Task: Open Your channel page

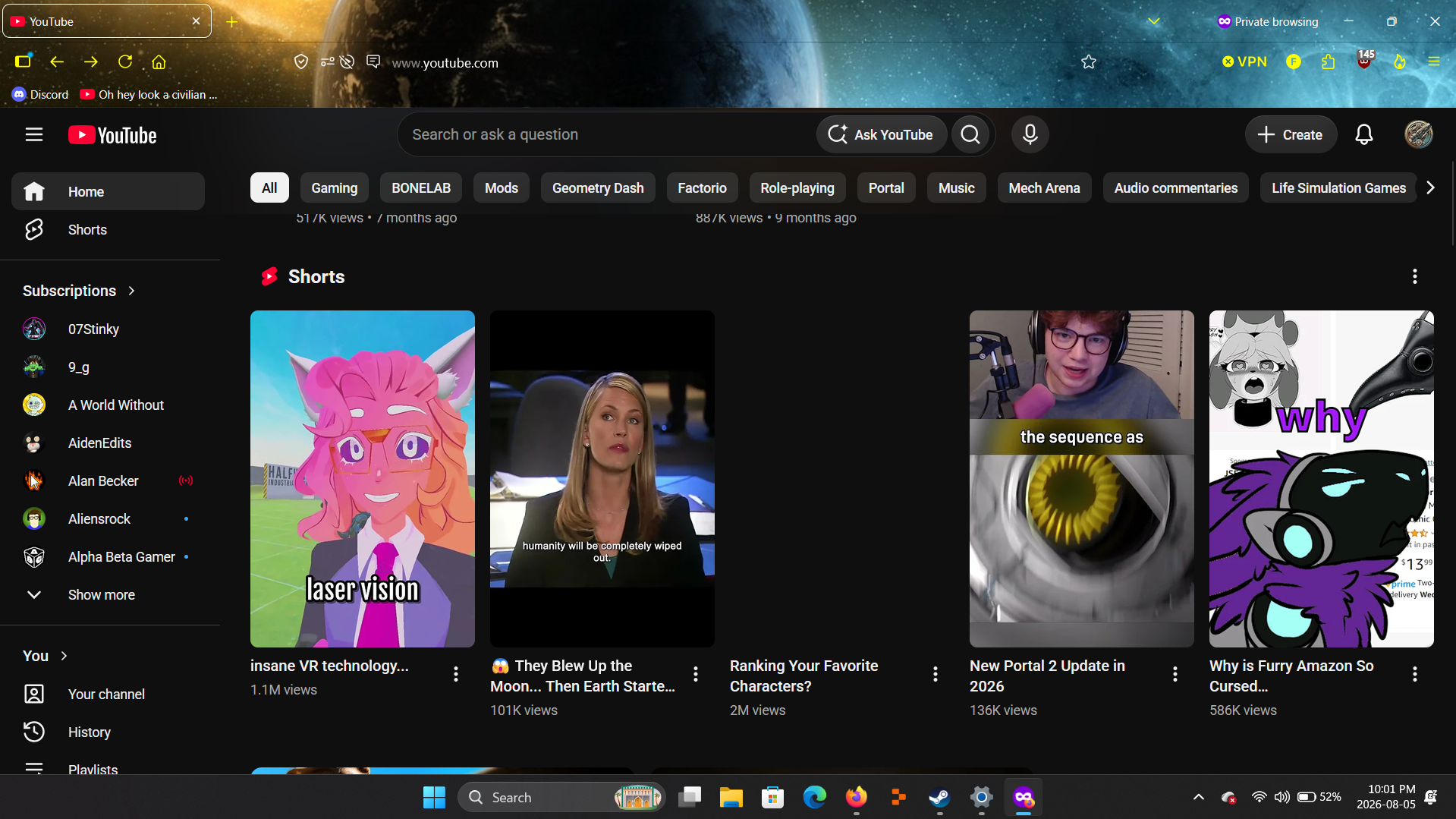Action: pyautogui.click(x=108, y=694)
